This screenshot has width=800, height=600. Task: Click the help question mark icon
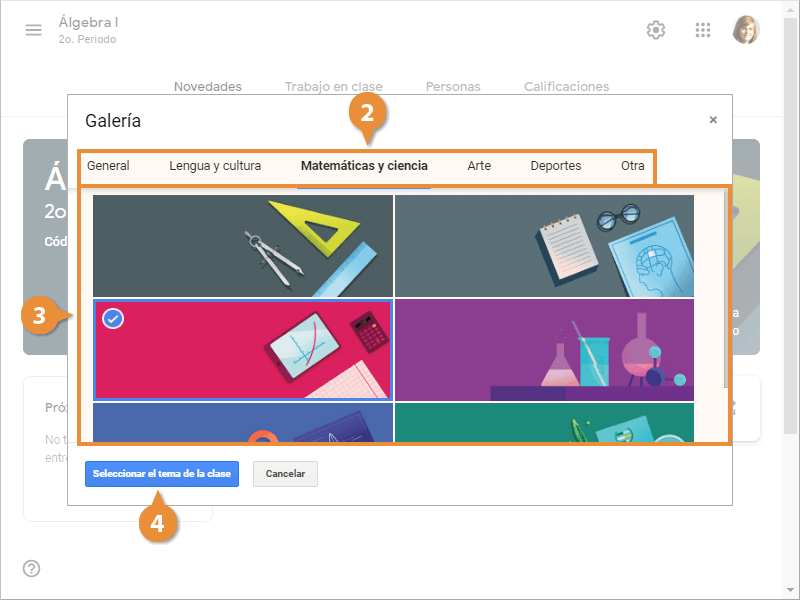coord(32,569)
